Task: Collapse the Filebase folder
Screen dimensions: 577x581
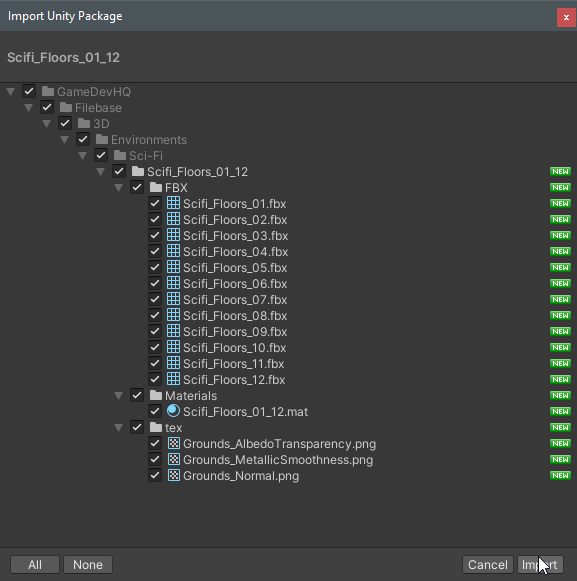Action: click(29, 107)
